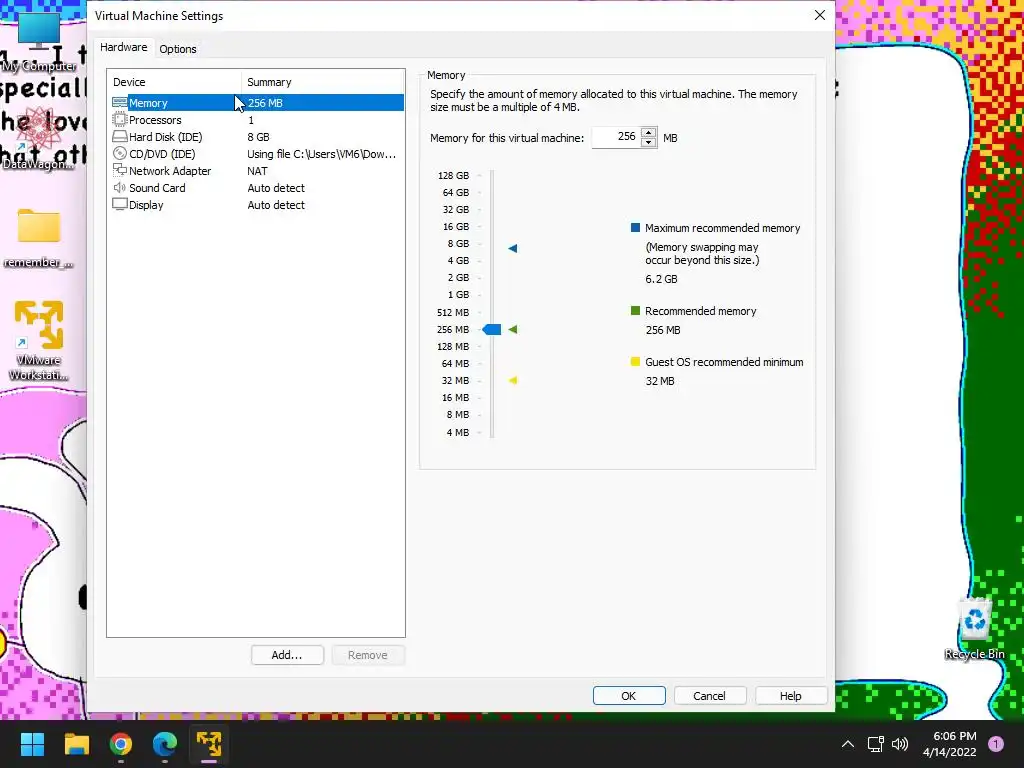Image resolution: width=1024 pixels, height=768 pixels.
Task: Select the 'remember_...' folder on the desktop
Action: coord(39,238)
